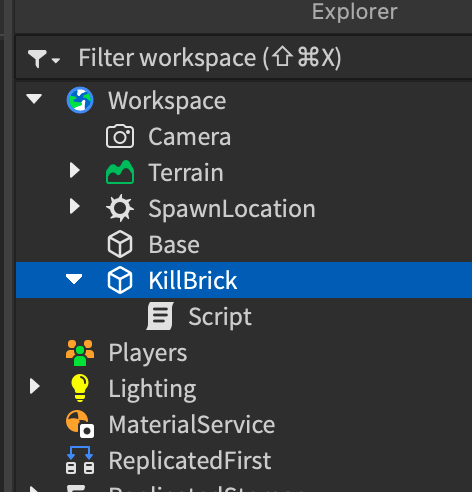Expand the SpawnLocation node
Viewport: 472px width, 492px height.
click(75, 206)
